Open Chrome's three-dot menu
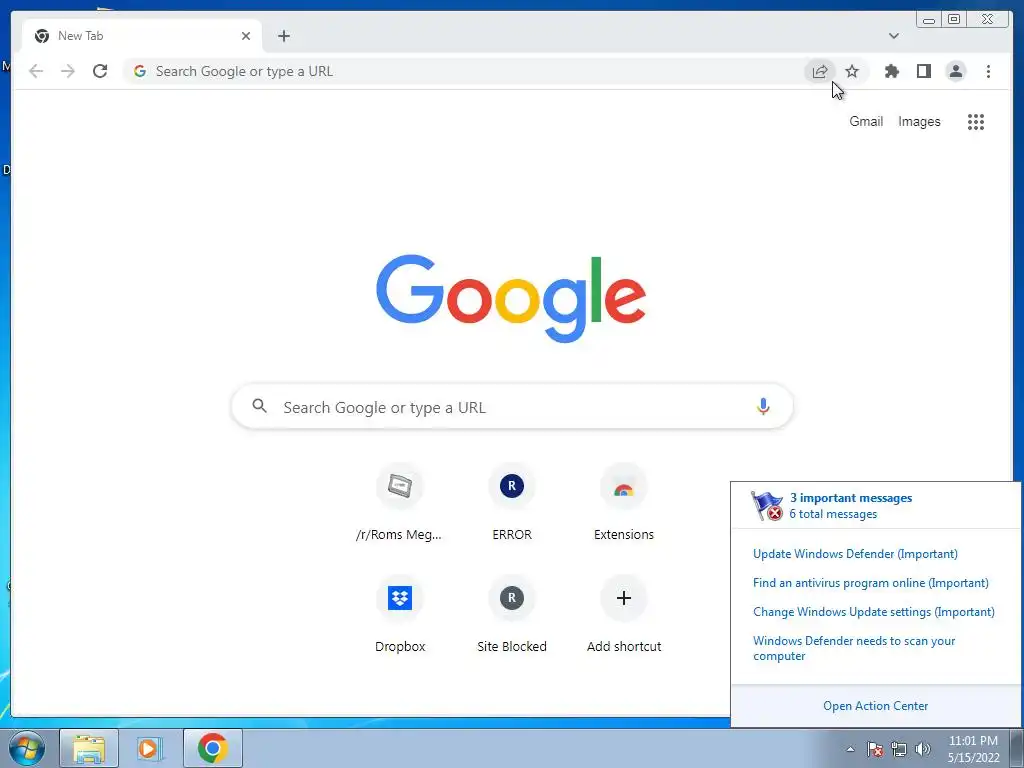Image resolution: width=1024 pixels, height=768 pixels. [x=988, y=71]
